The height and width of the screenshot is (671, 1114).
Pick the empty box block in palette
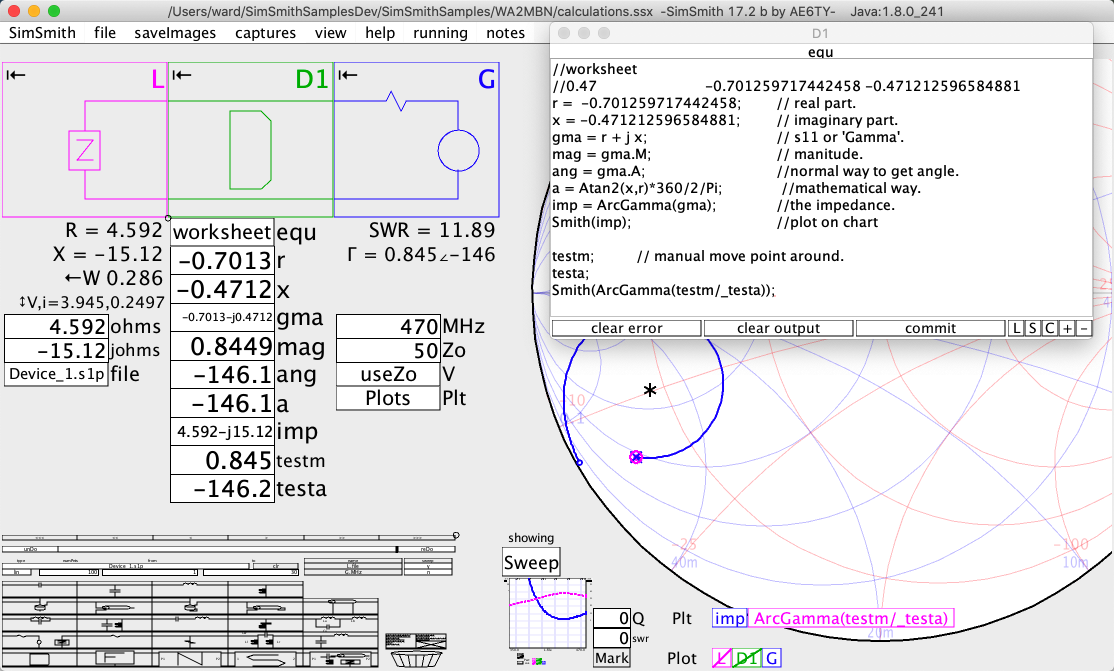pyautogui.click(x=39, y=657)
